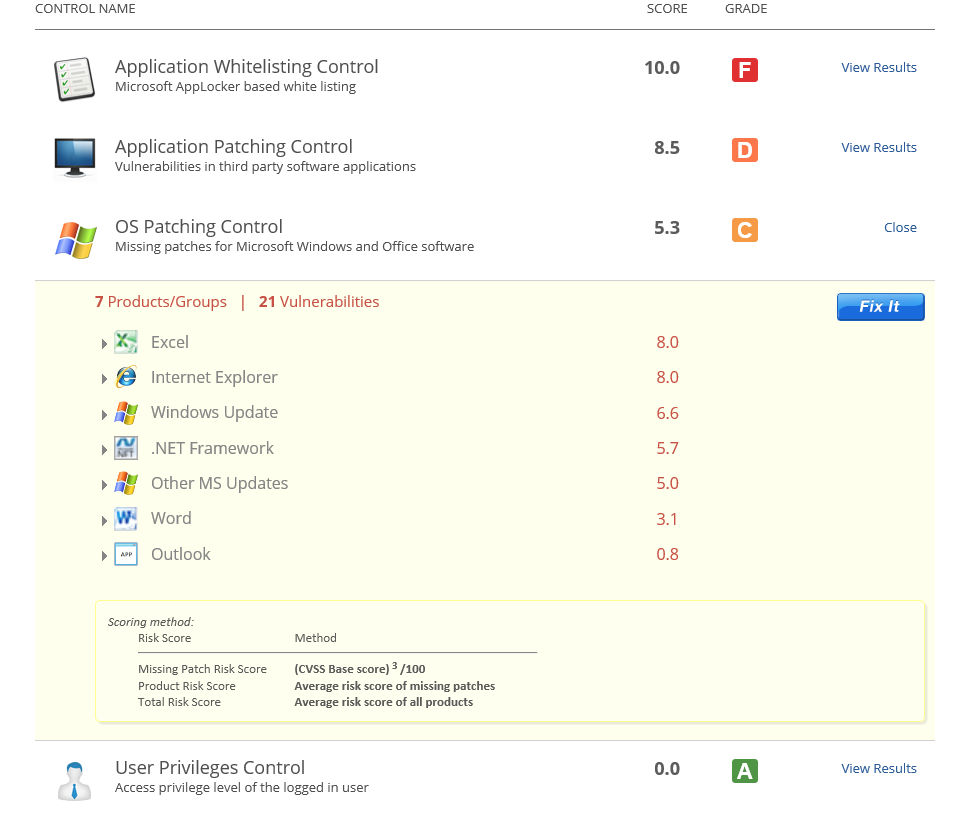972x834 pixels.
Task: Click the Outlook APP icon
Action: pos(126,554)
